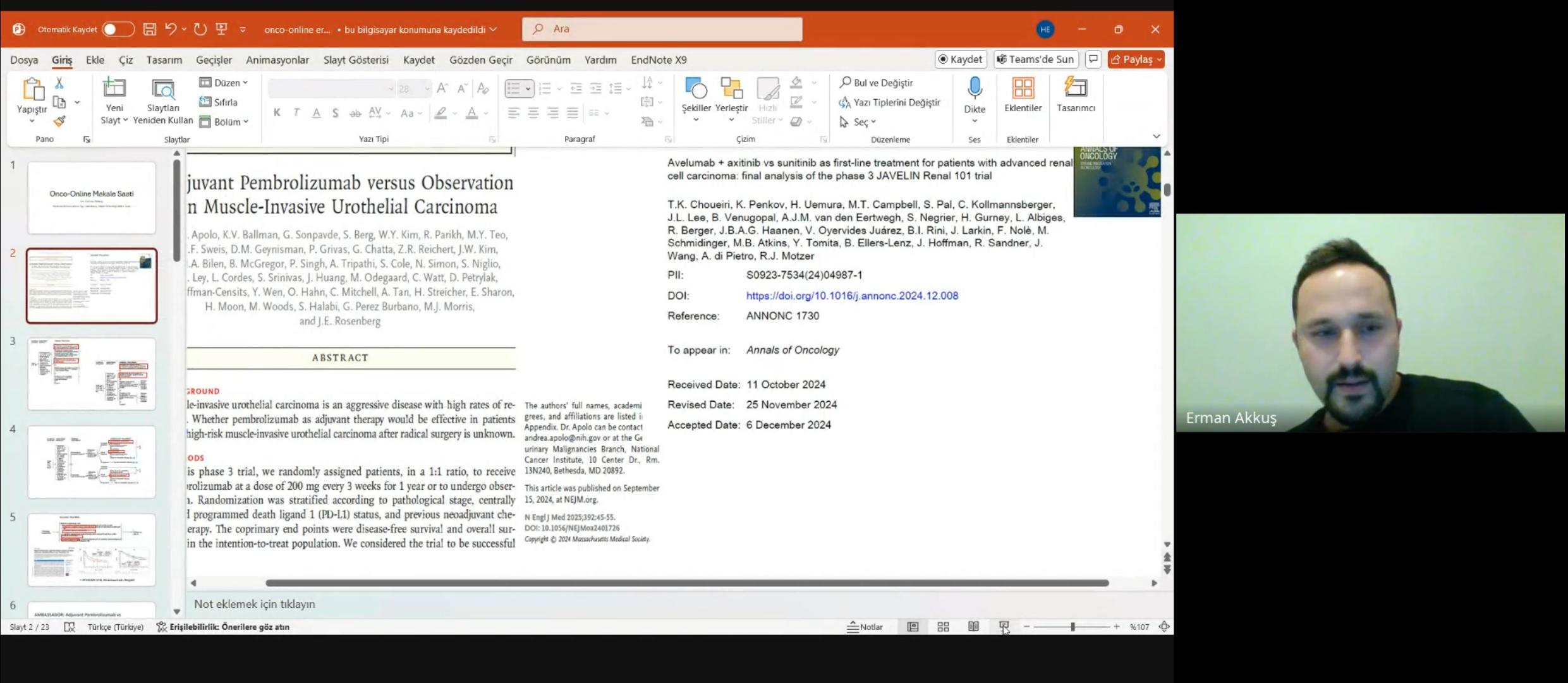Expand the Paylaş share dropdown
Viewport: 1568px width, 683px height.
coord(1159,59)
